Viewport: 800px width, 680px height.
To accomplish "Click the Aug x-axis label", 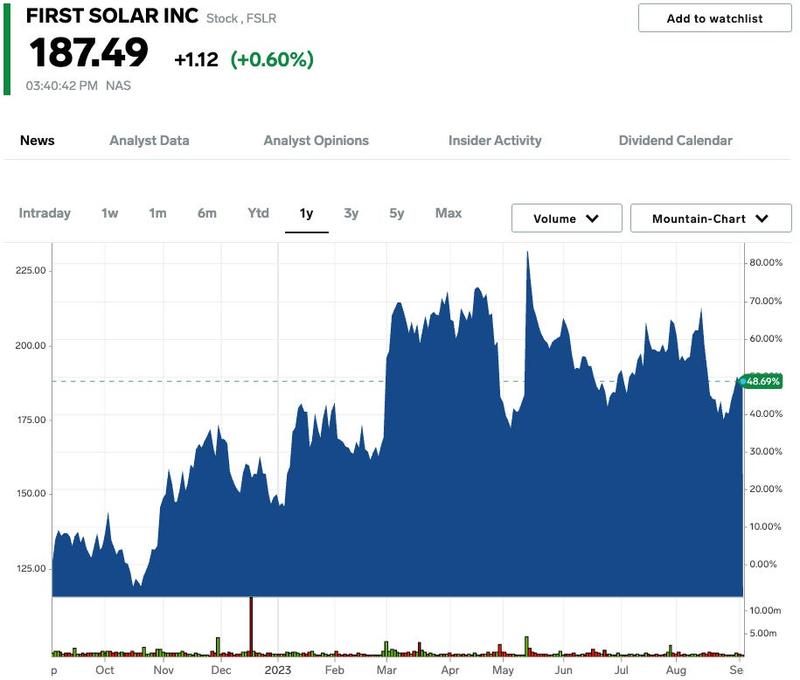I will tap(676, 670).
